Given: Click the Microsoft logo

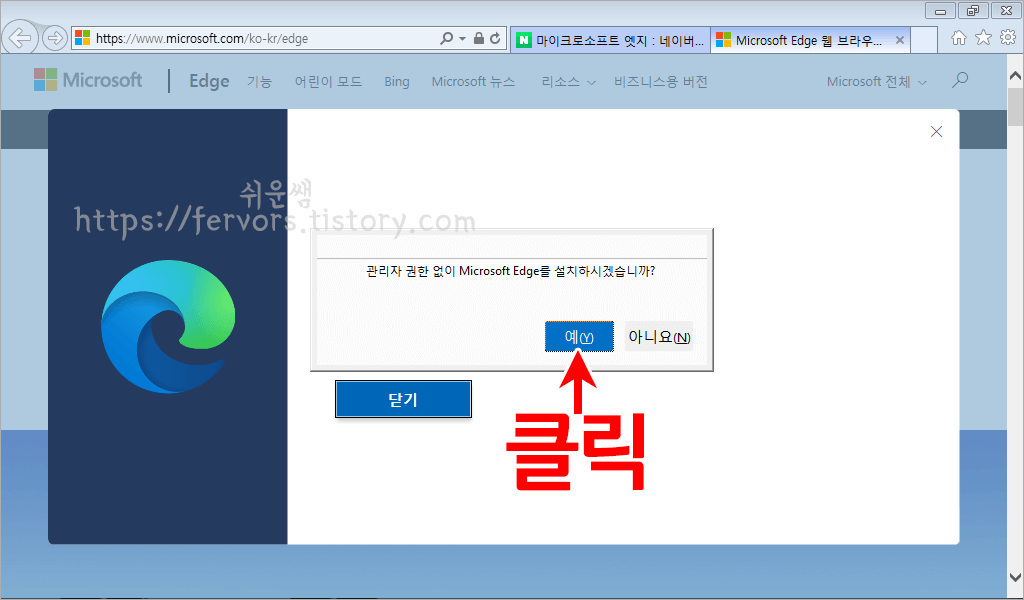Looking at the screenshot, I should coord(88,80).
